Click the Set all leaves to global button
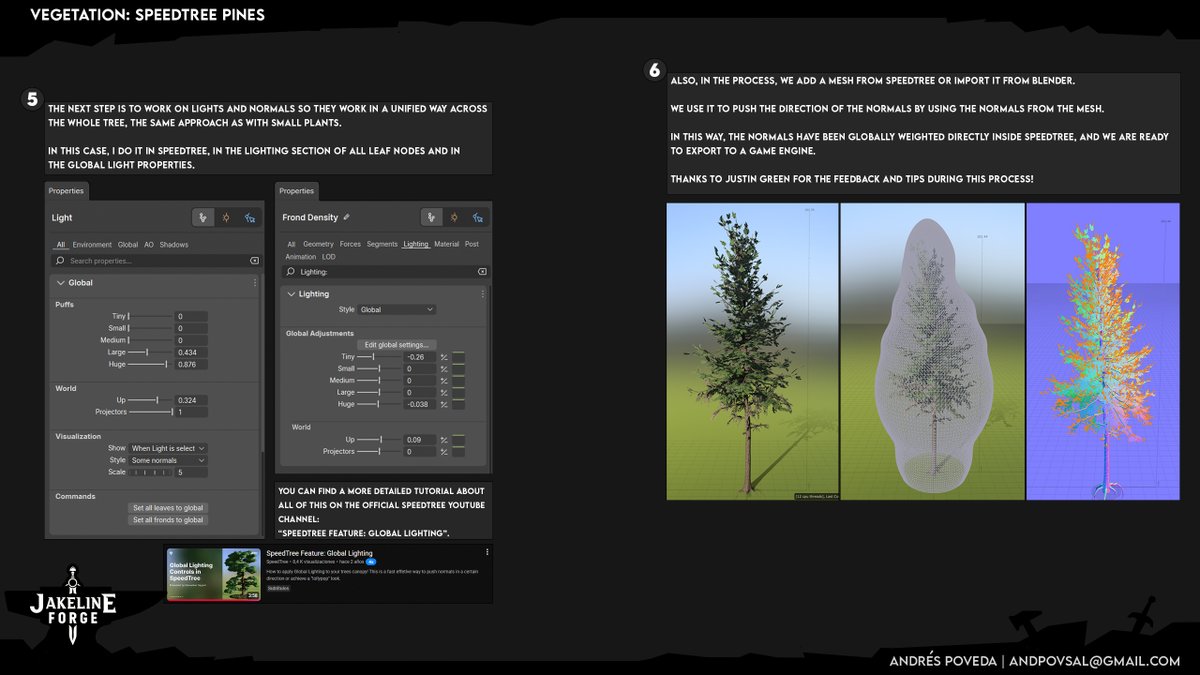This screenshot has height=675, width=1200. pos(167,507)
